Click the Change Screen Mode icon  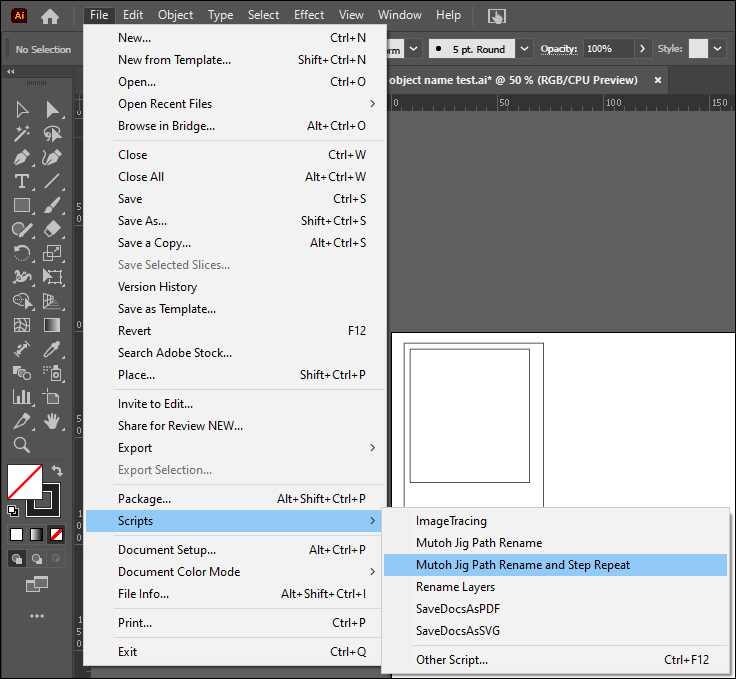point(37,584)
